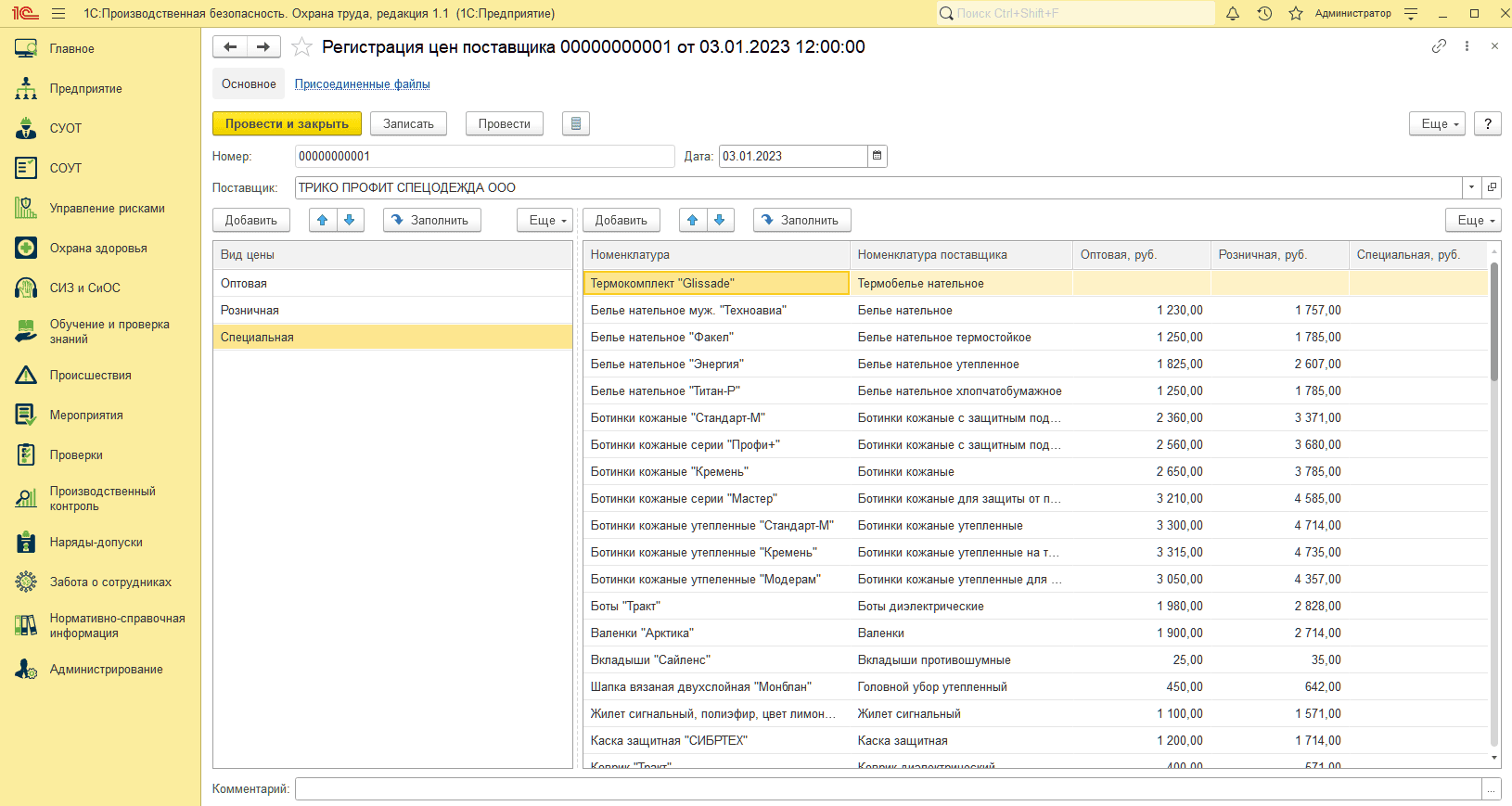Select Специальная price type row

[x=392, y=337]
